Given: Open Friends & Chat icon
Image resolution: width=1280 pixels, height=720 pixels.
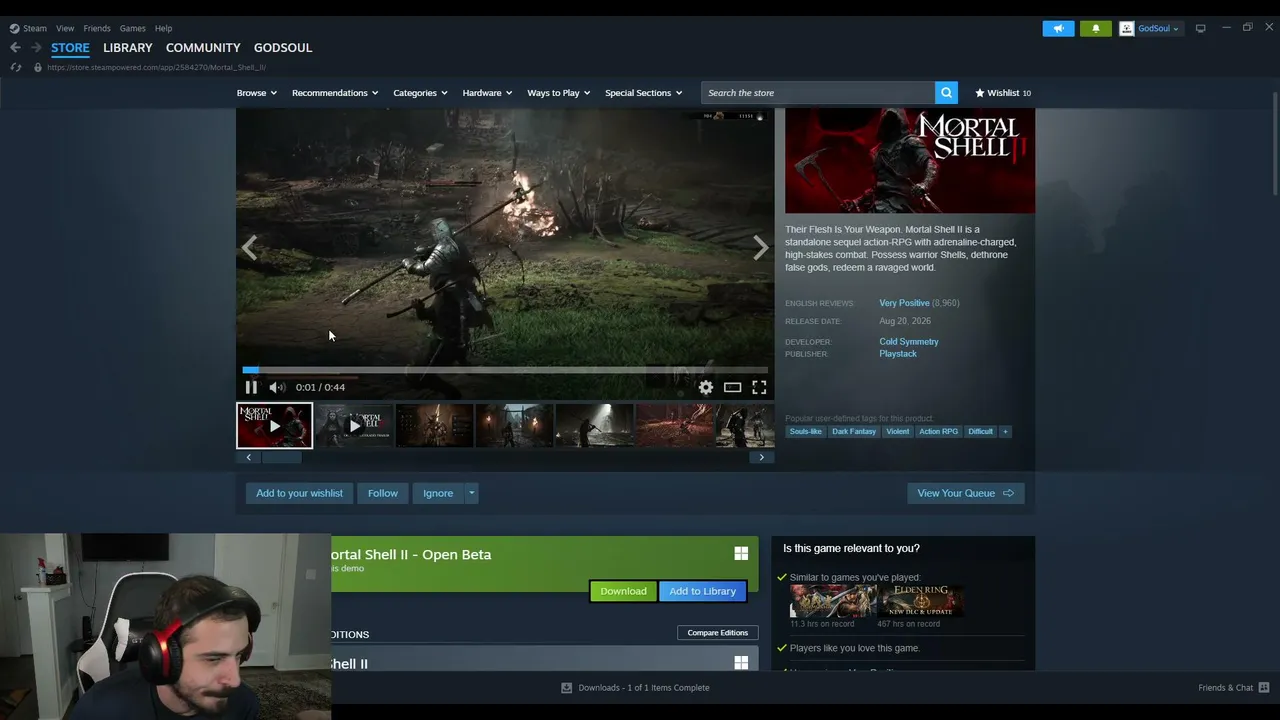Looking at the screenshot, I should [x=1264, y=687].
